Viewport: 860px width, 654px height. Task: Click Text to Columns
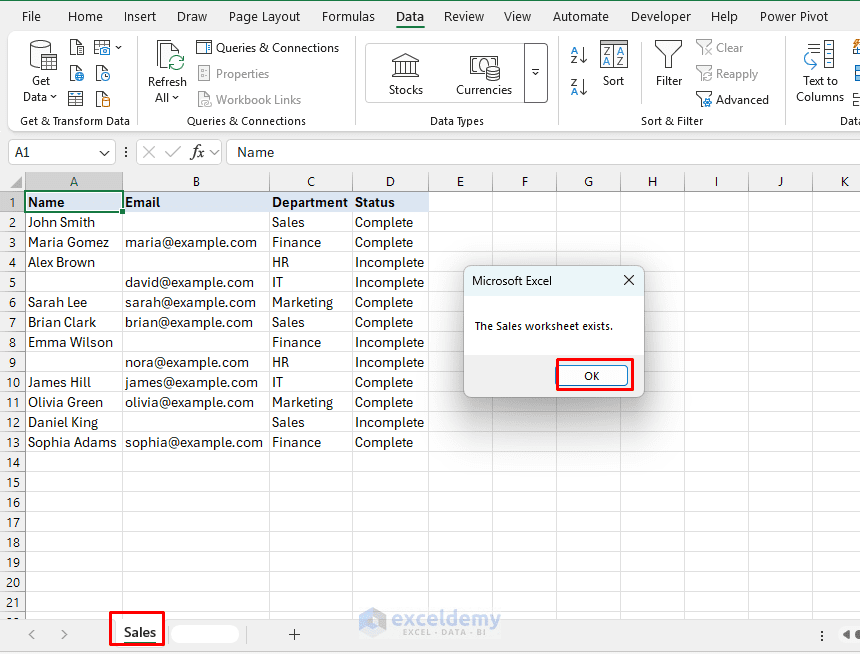(820, 72)
